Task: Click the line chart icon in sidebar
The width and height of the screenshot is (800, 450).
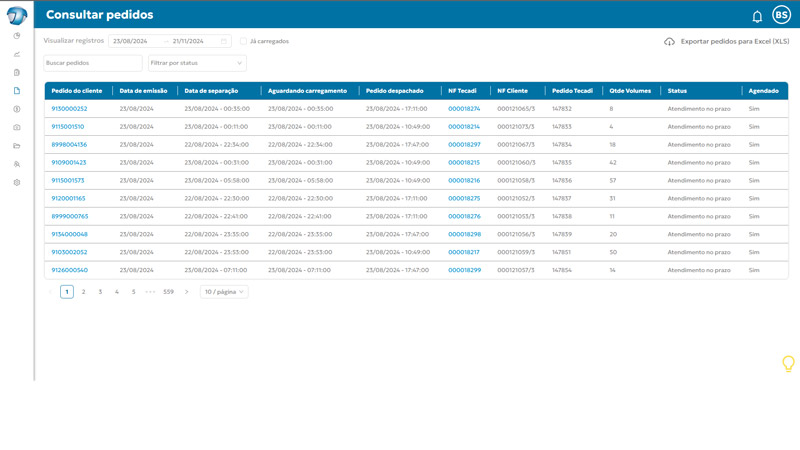Action: [x=17, y=54]
